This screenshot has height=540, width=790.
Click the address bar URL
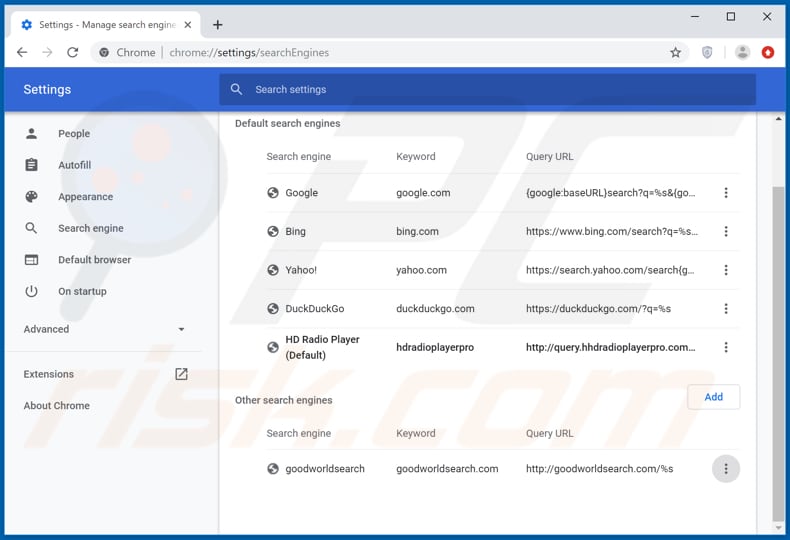click(x=249, y=52)
